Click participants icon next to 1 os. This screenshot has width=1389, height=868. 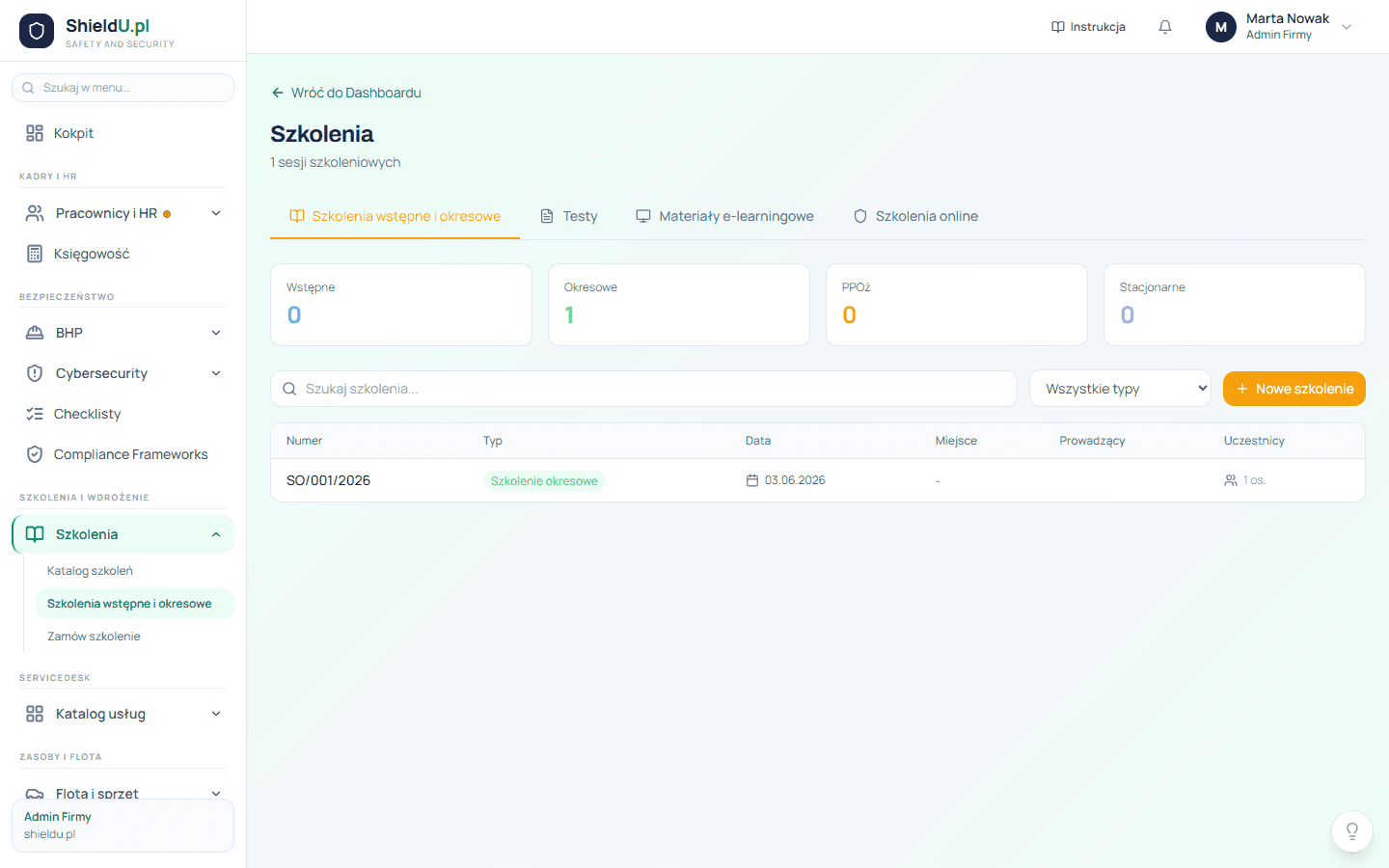(1231, 480)
